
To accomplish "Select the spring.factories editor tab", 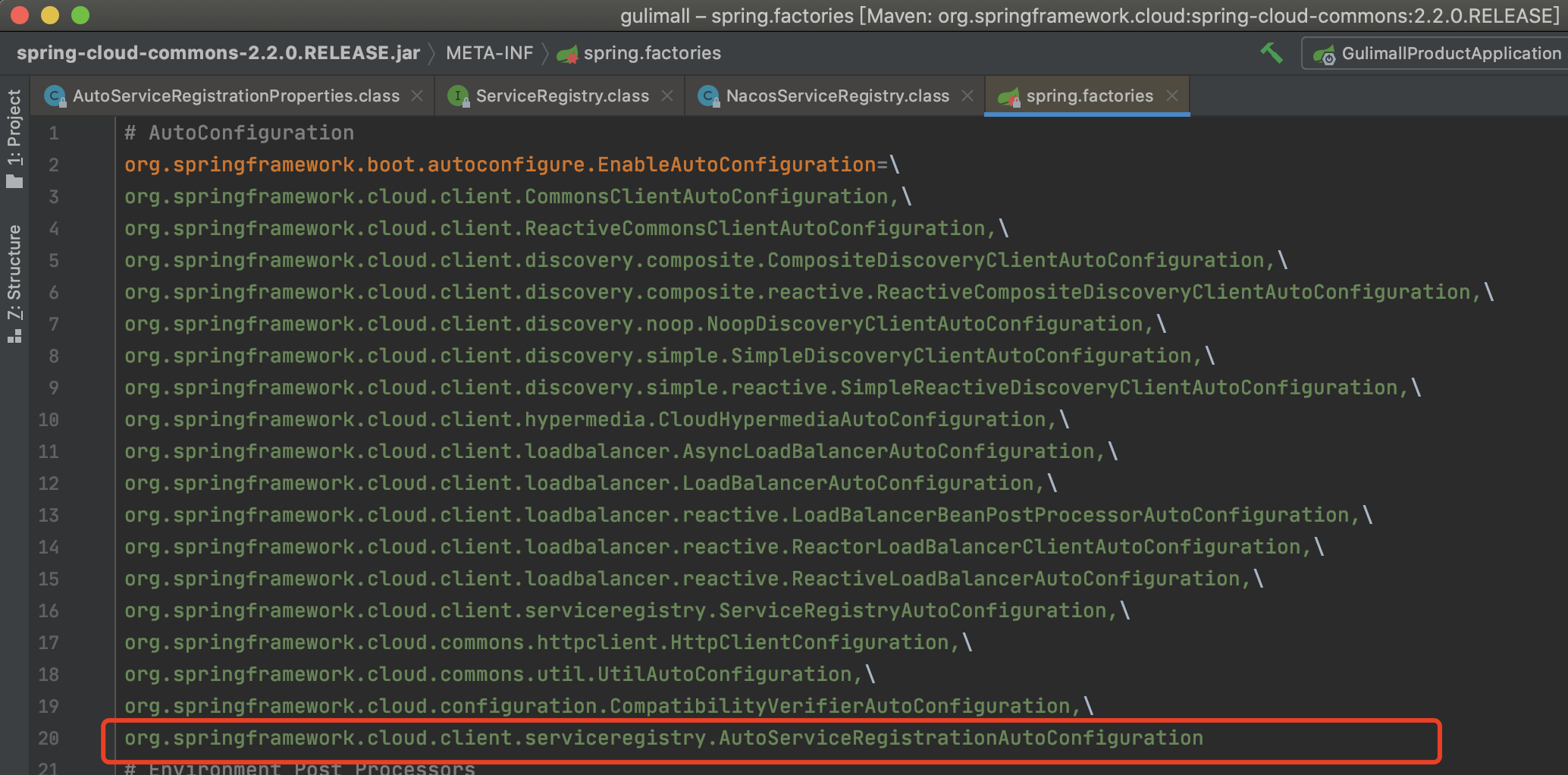I will [x=1089, y=96].
